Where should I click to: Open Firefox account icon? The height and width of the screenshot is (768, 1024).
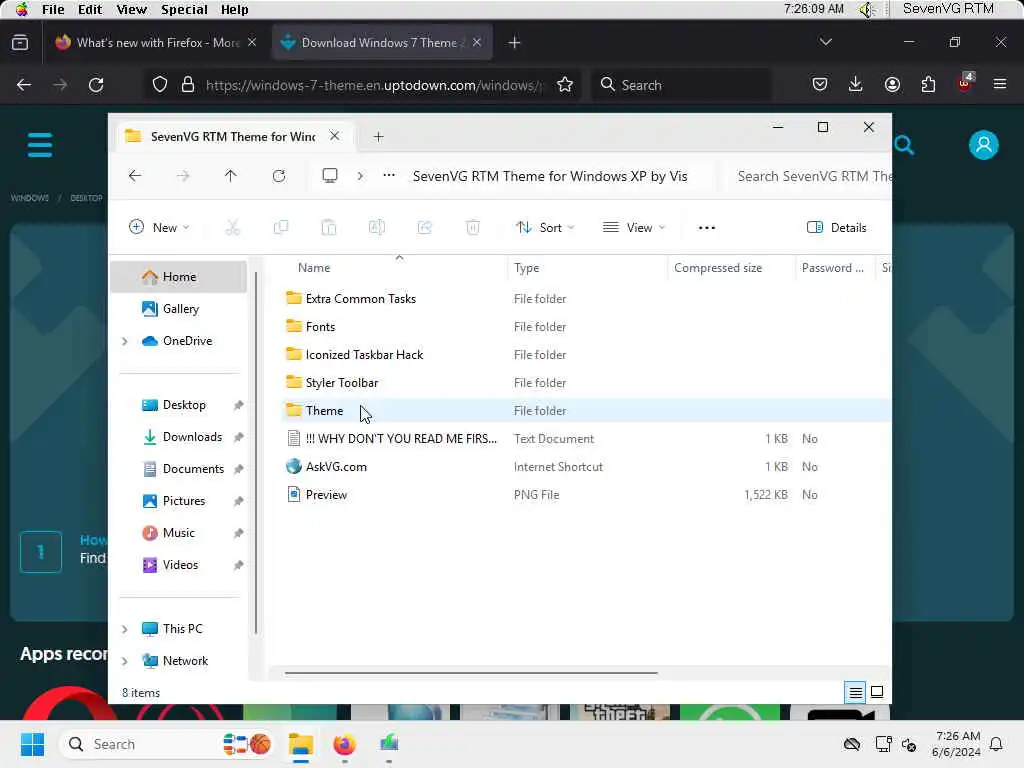892,84
